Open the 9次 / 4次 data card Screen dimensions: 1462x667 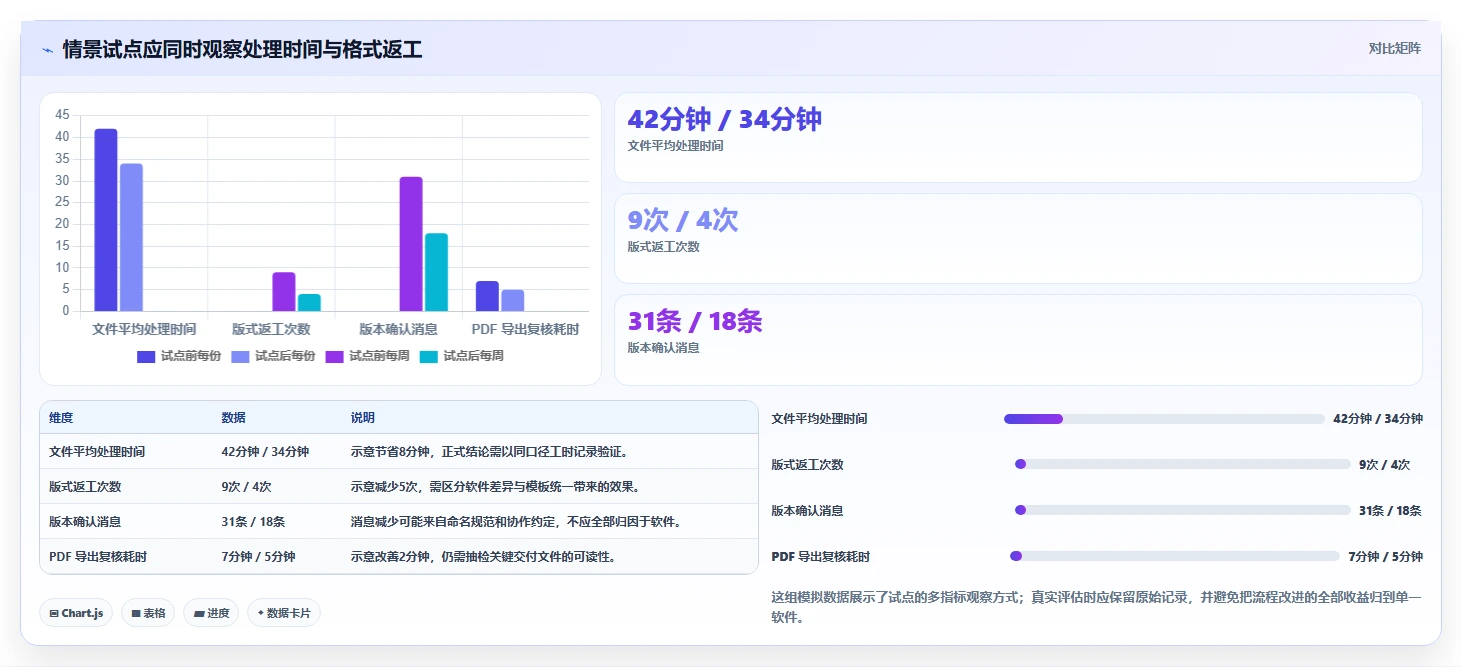point(1018,239)
